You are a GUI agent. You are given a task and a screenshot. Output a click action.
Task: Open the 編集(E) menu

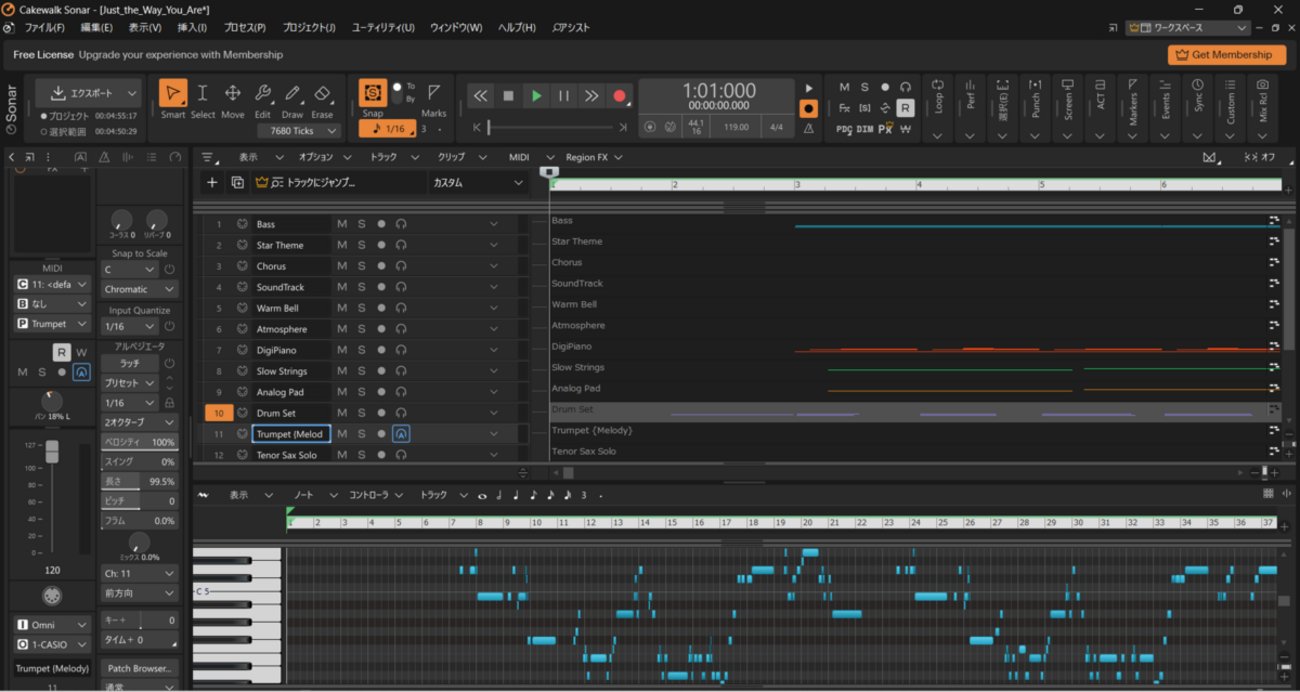pyautogui.click(x=96, y=28)
